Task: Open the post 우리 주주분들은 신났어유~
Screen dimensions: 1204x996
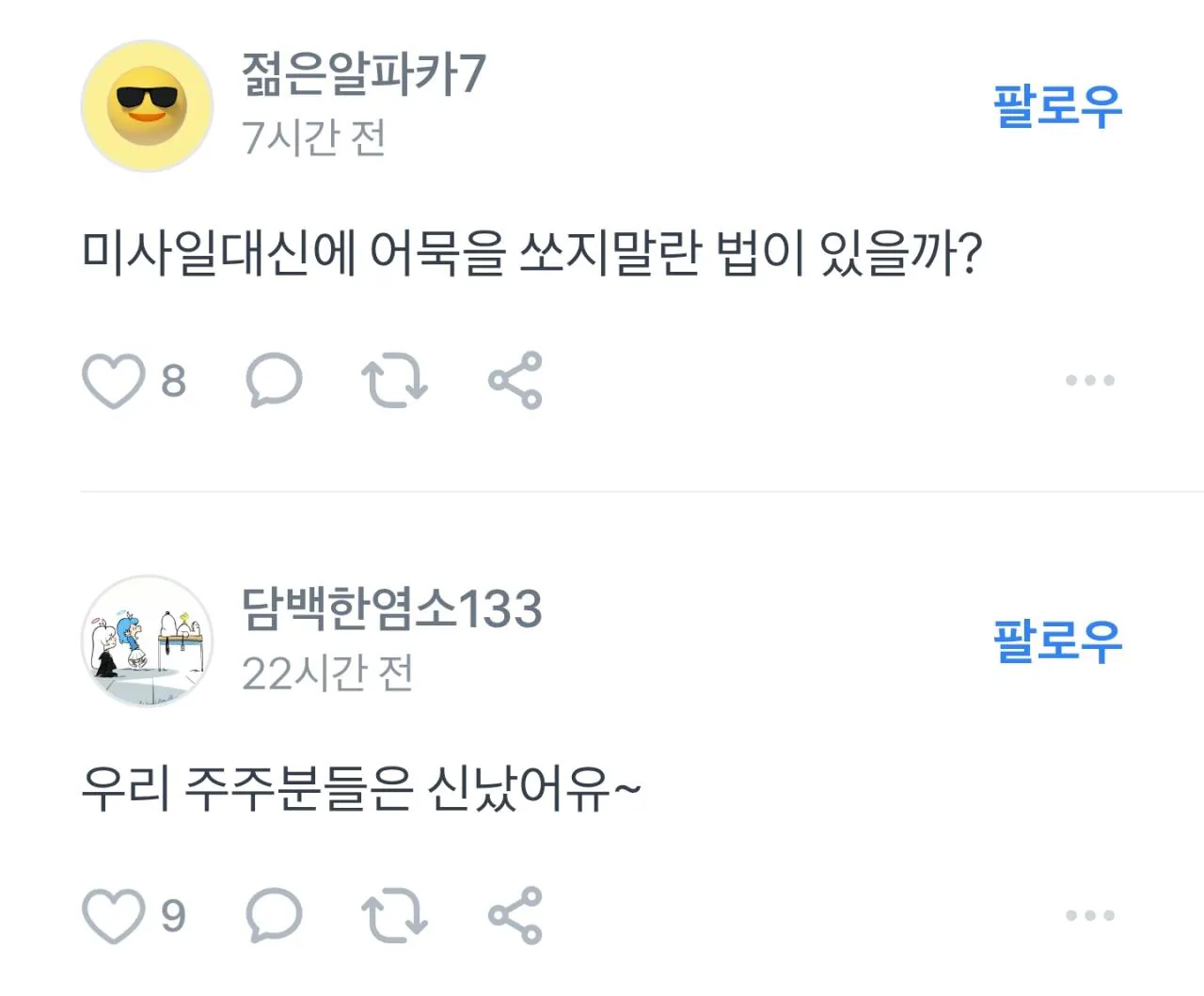Action: pyautogui.click(x=361, y=788)
